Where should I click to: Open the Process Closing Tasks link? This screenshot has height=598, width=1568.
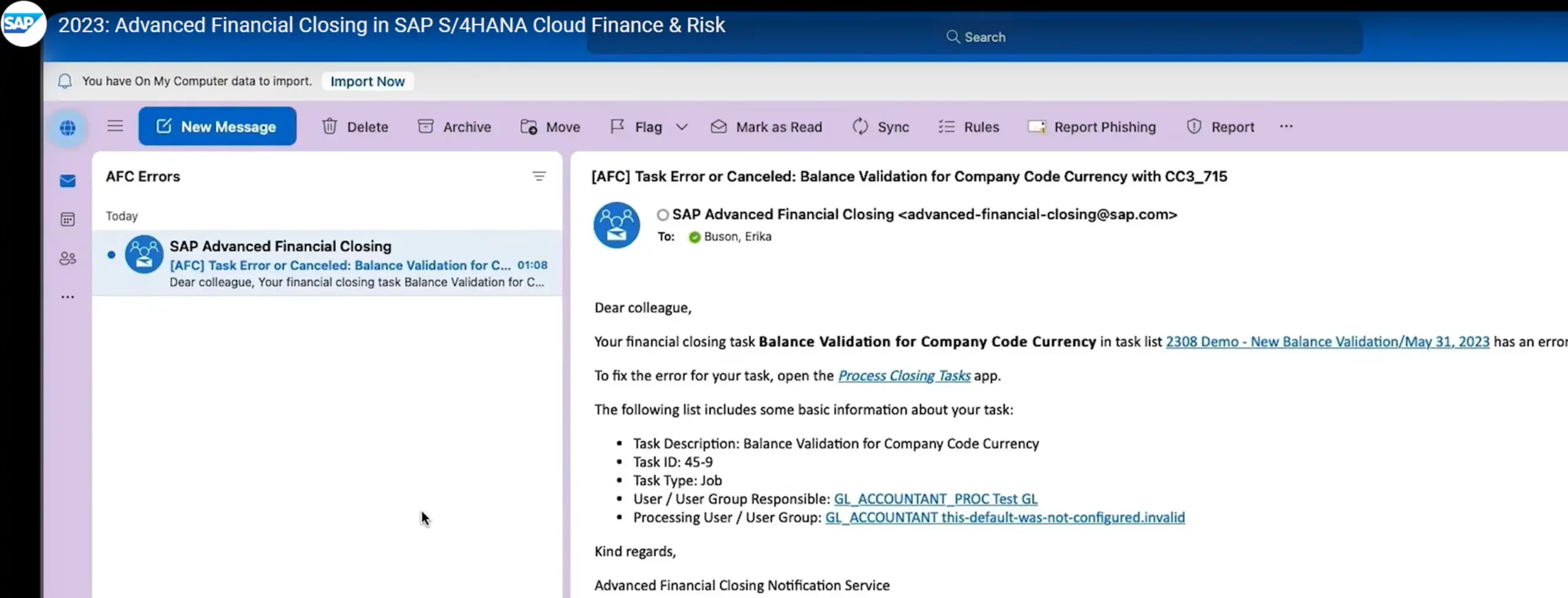(x=904, y=376)
